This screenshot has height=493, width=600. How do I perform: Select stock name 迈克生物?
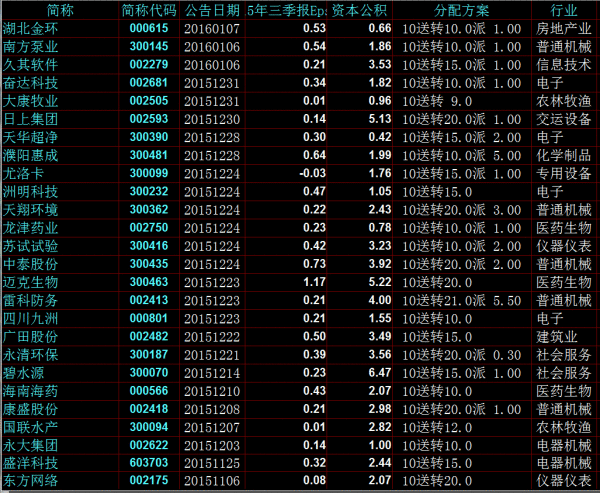30,282
